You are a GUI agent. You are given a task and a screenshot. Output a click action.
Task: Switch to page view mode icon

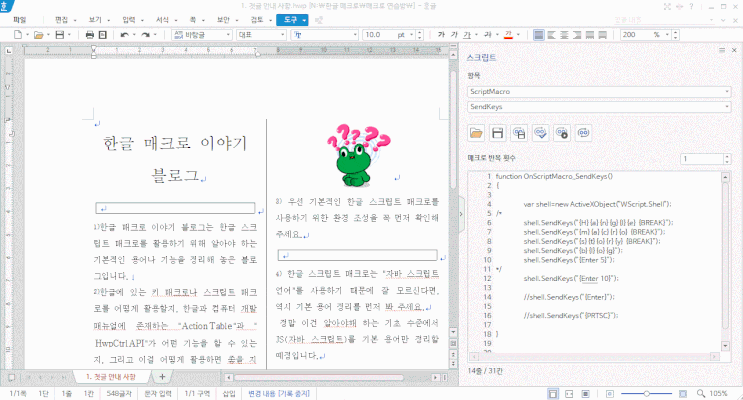(553, 394)
